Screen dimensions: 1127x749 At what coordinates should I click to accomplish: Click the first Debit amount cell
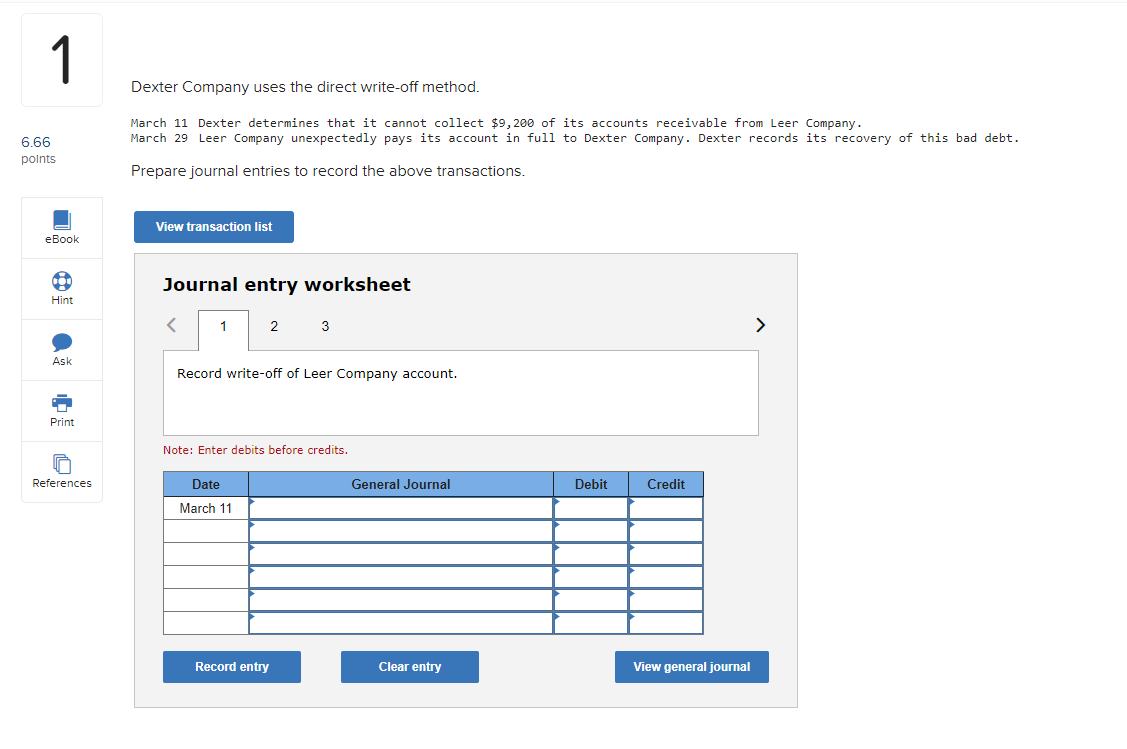pyautogui.click(x=590, y=507)
